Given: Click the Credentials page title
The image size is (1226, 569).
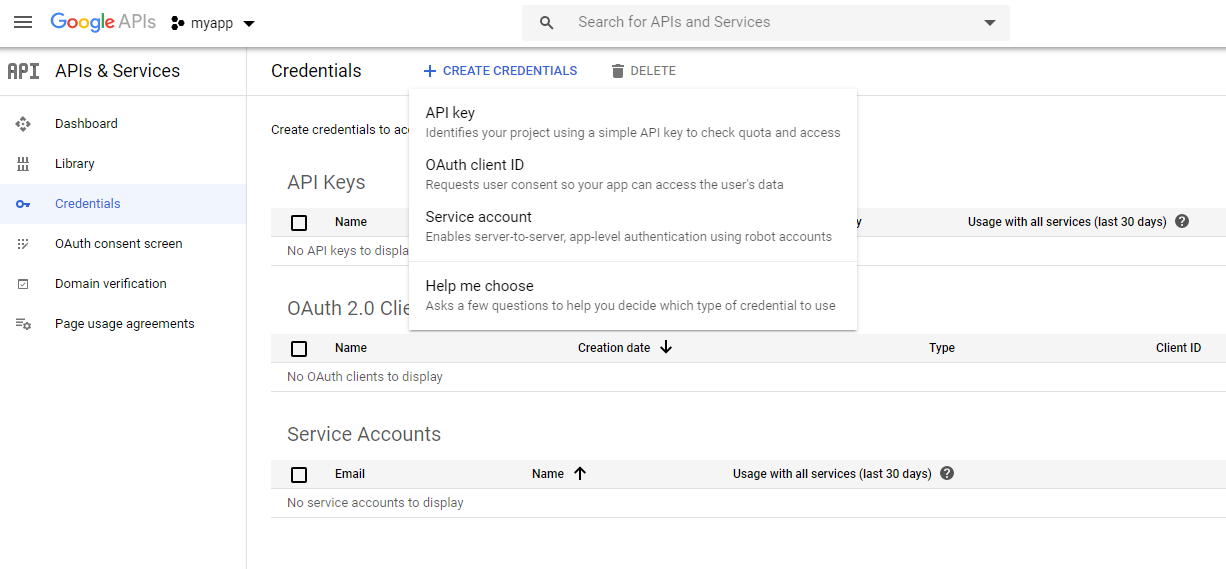Looking at the screenshot, I should pyautogui.click(x=316, y=71).
